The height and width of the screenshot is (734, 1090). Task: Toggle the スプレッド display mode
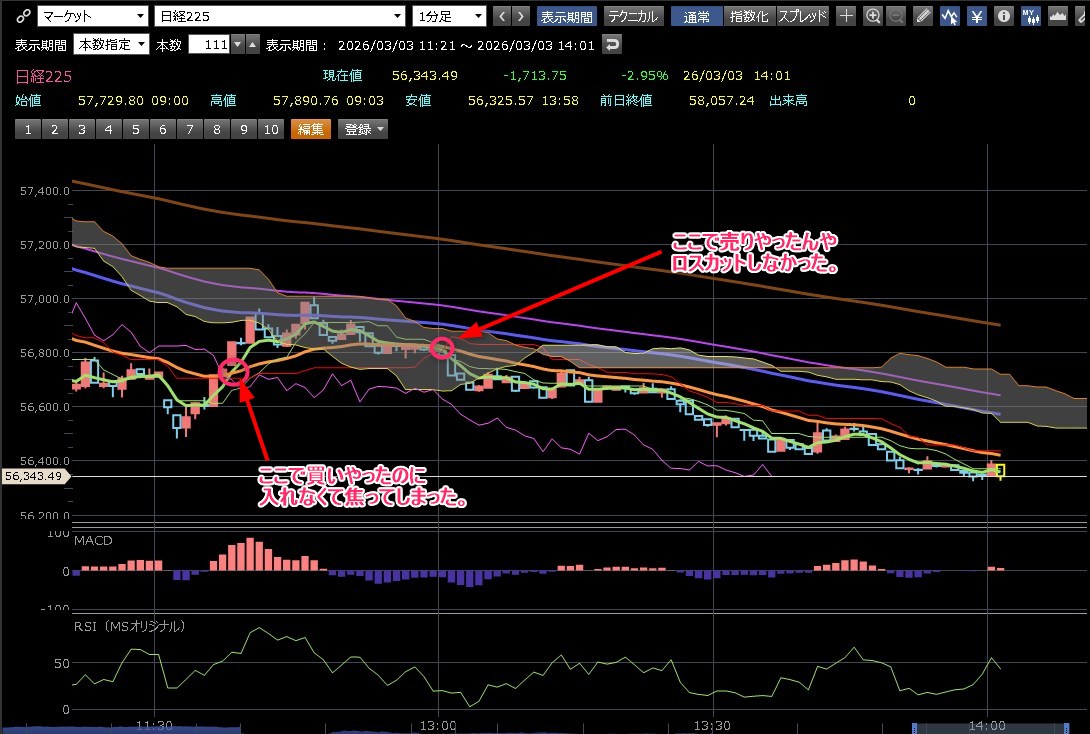[802, 16]
